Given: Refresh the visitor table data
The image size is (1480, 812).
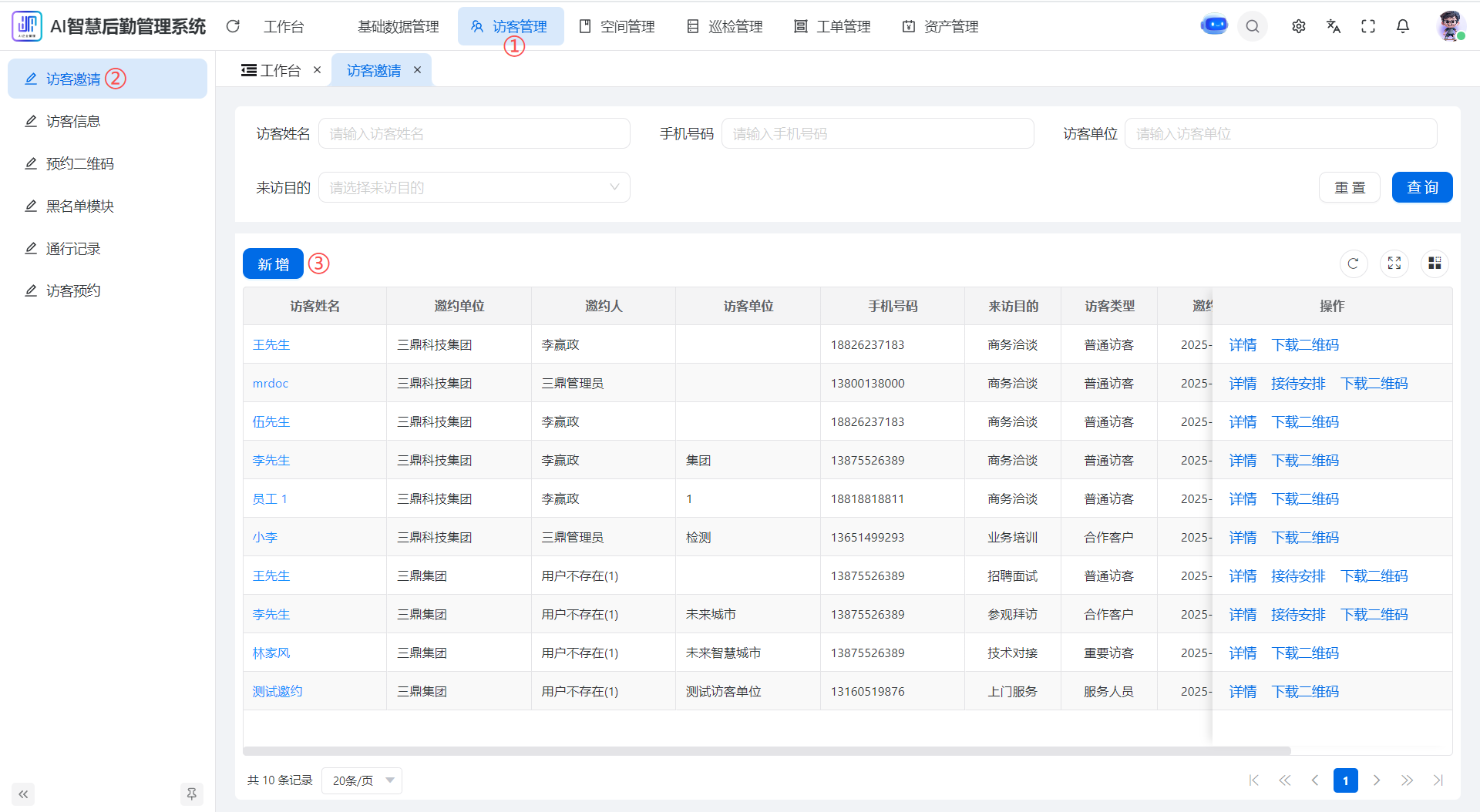Looking at the screenshot, I should [x=1353, y=263].
